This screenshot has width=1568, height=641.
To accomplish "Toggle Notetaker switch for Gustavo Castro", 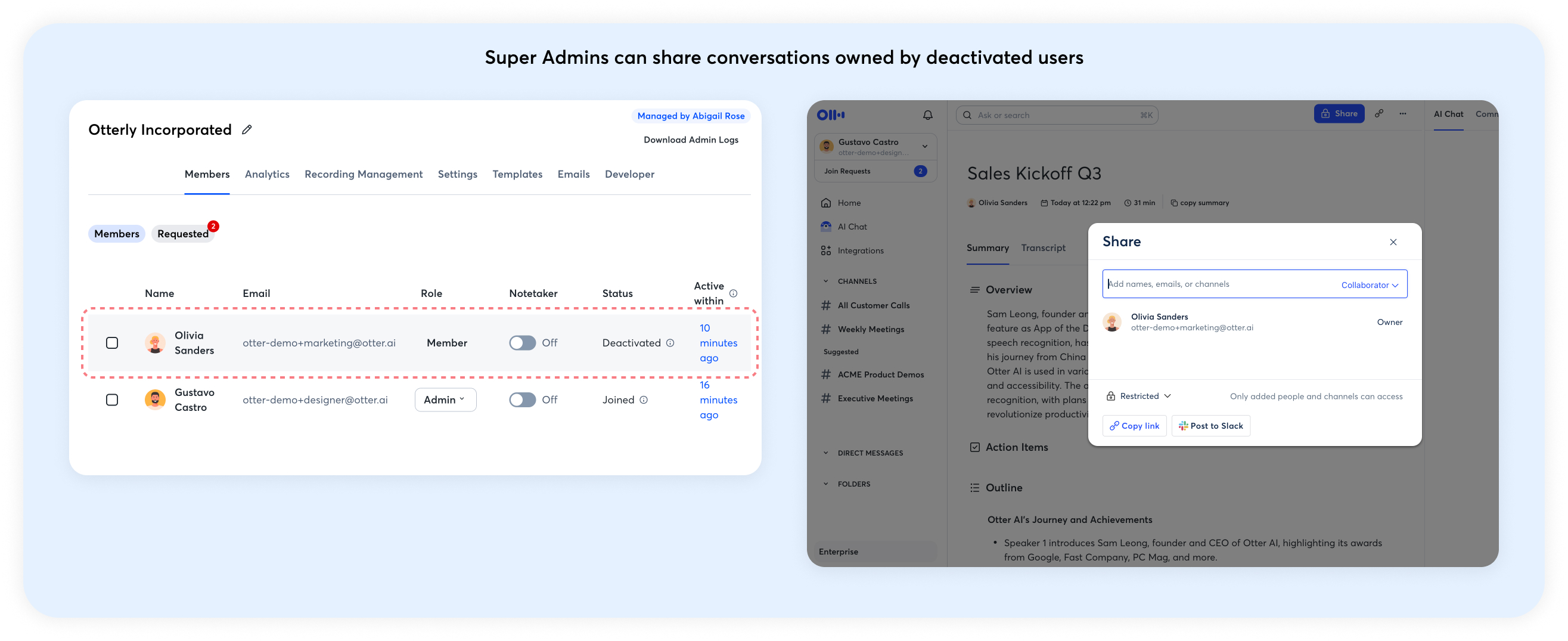I will 522,400.
